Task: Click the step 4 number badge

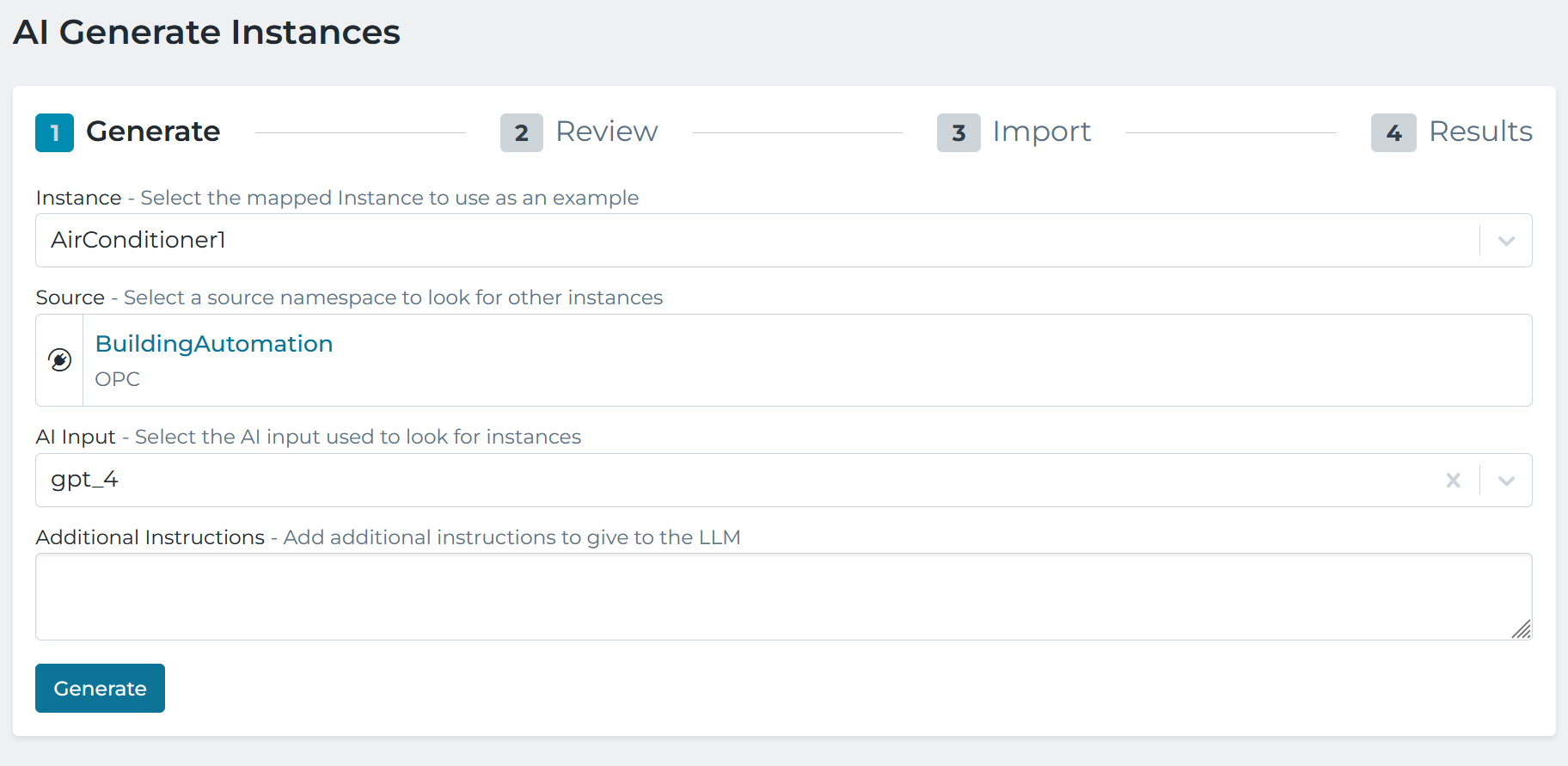Action: coord(1393,133)
